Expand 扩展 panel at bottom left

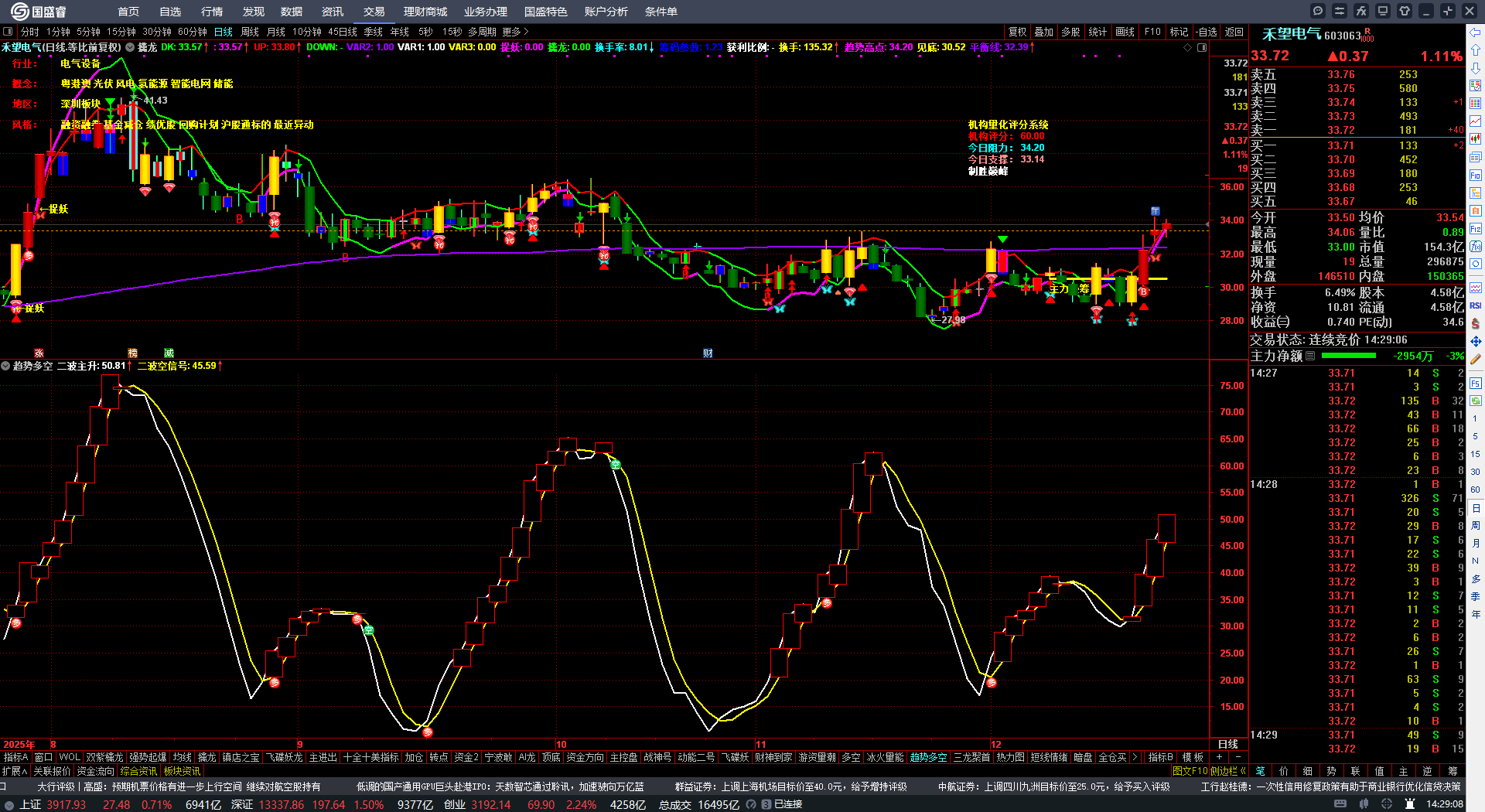point(15,771)
